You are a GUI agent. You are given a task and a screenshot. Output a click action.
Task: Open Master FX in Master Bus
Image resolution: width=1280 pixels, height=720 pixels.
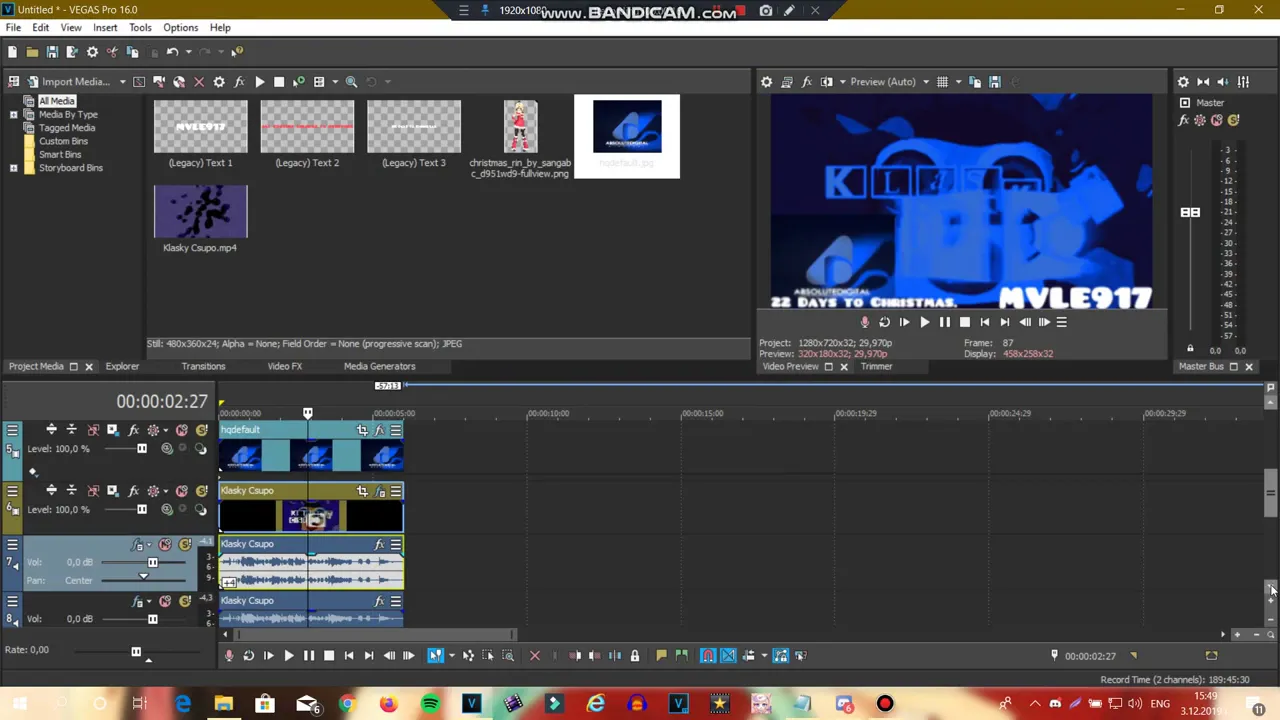point(1183,120)
